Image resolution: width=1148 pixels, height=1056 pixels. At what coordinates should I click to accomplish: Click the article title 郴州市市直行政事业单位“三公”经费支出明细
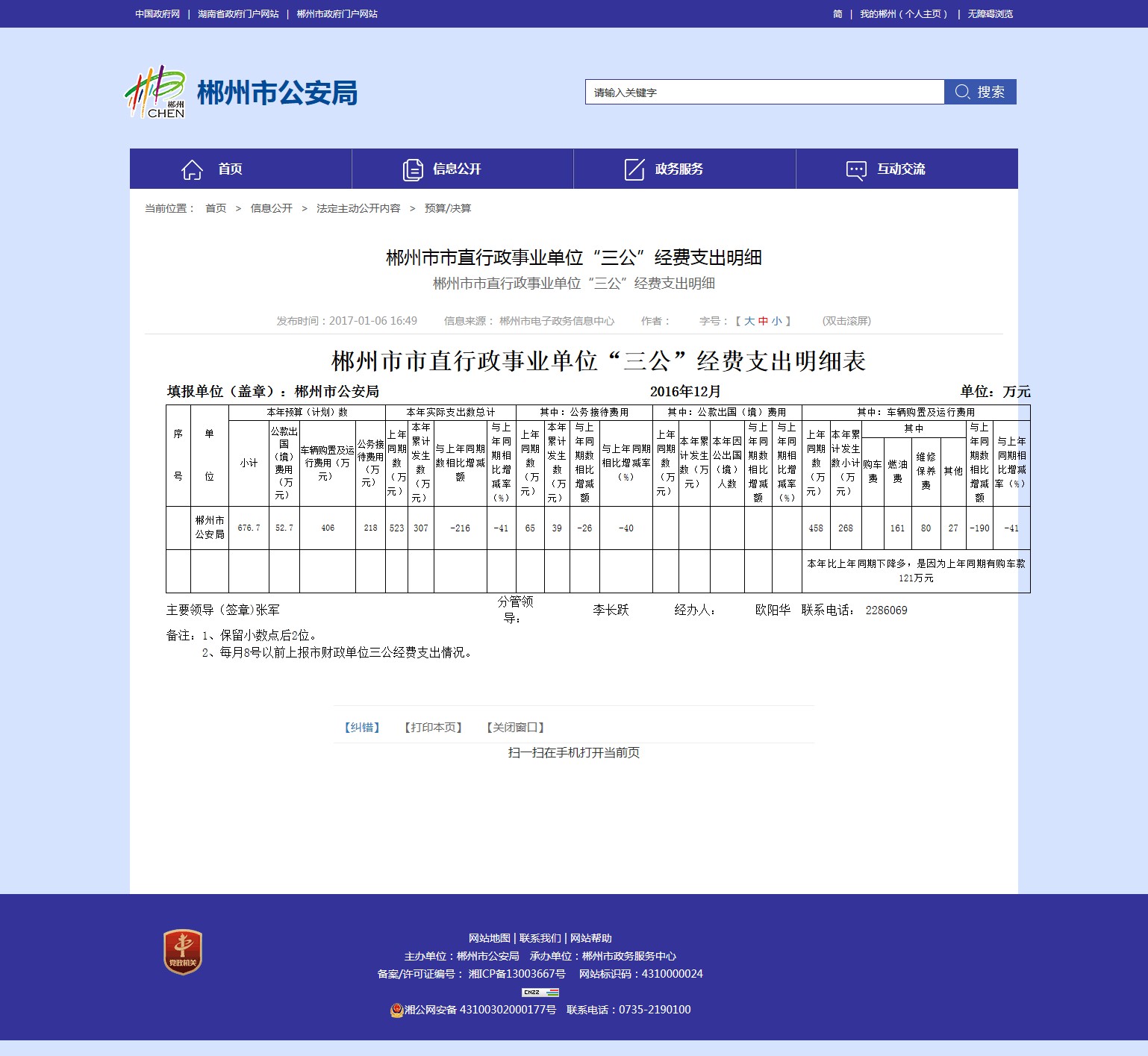(574, 257)
